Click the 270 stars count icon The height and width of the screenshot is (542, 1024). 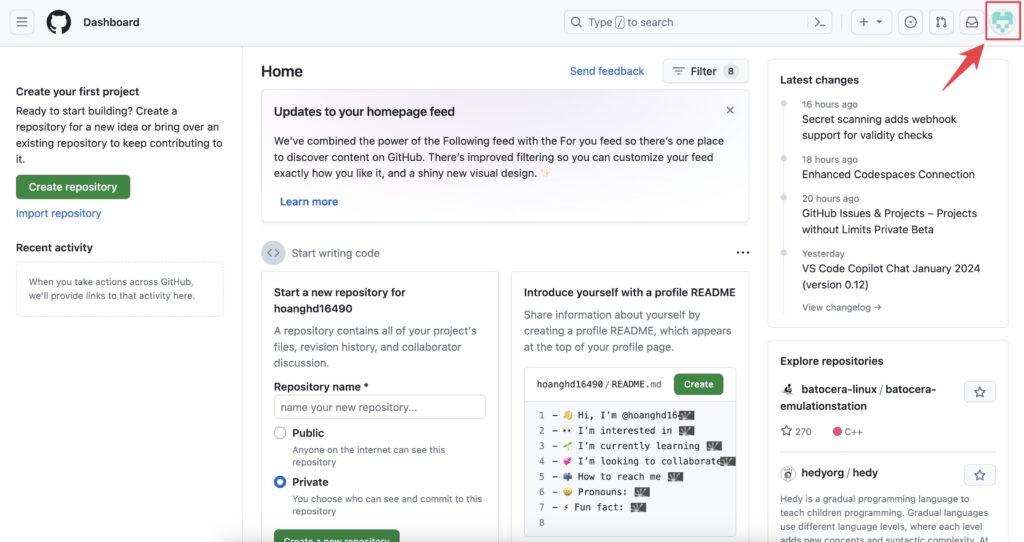tap(786, 431)
